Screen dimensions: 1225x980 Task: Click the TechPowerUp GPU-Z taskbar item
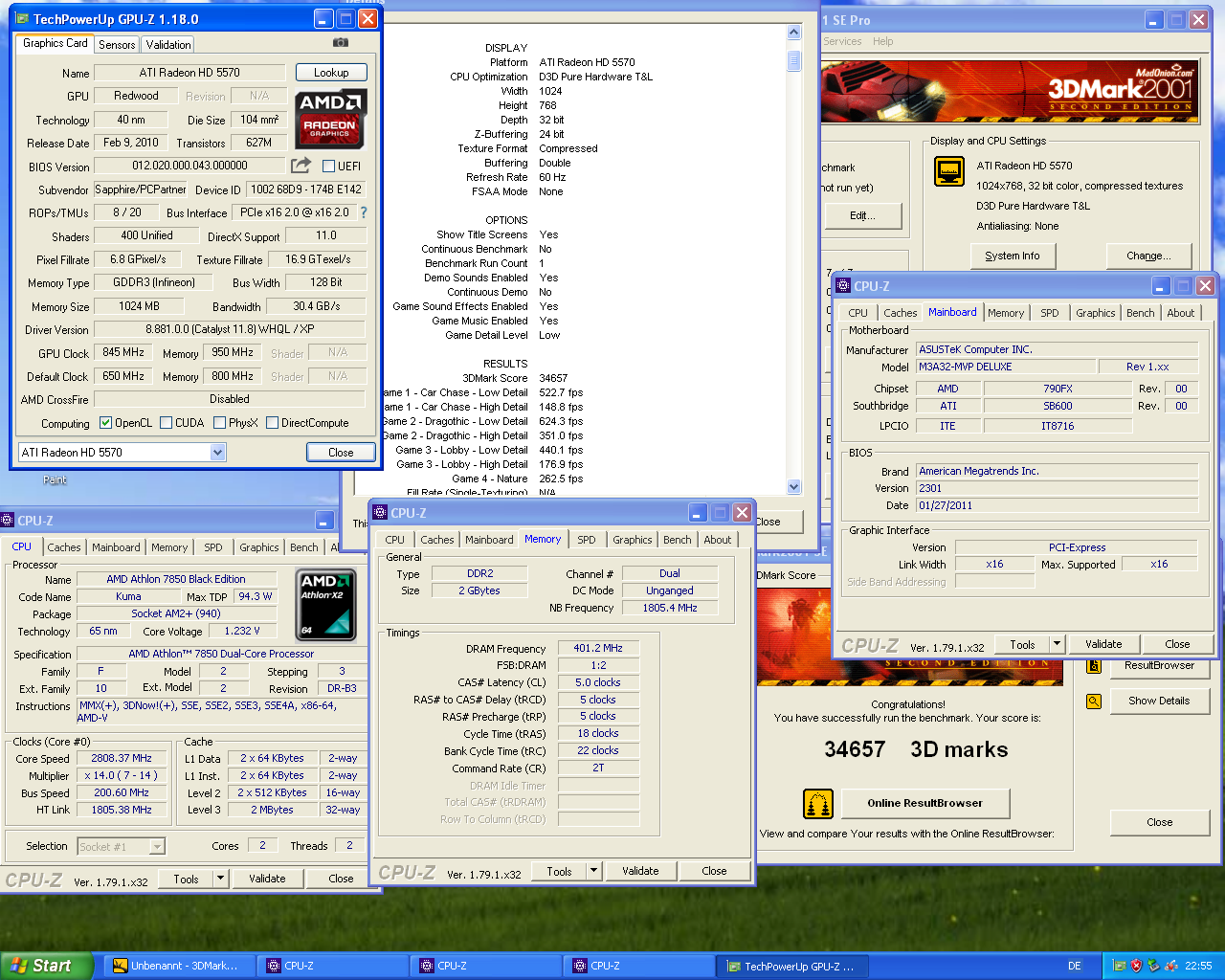793,966
